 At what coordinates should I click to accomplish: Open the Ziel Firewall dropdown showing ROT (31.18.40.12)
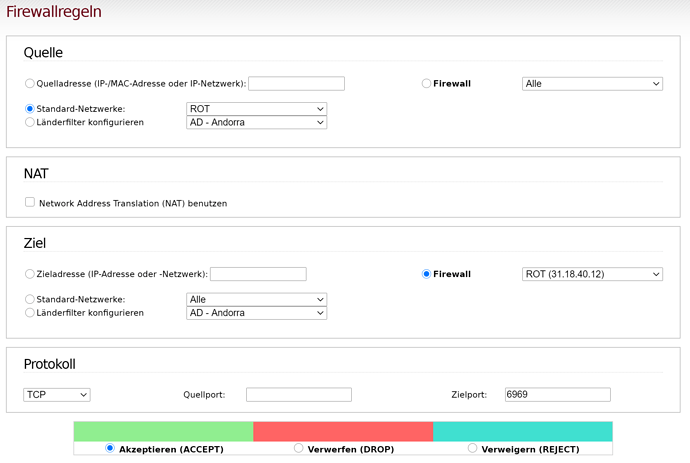pos(592,274)
